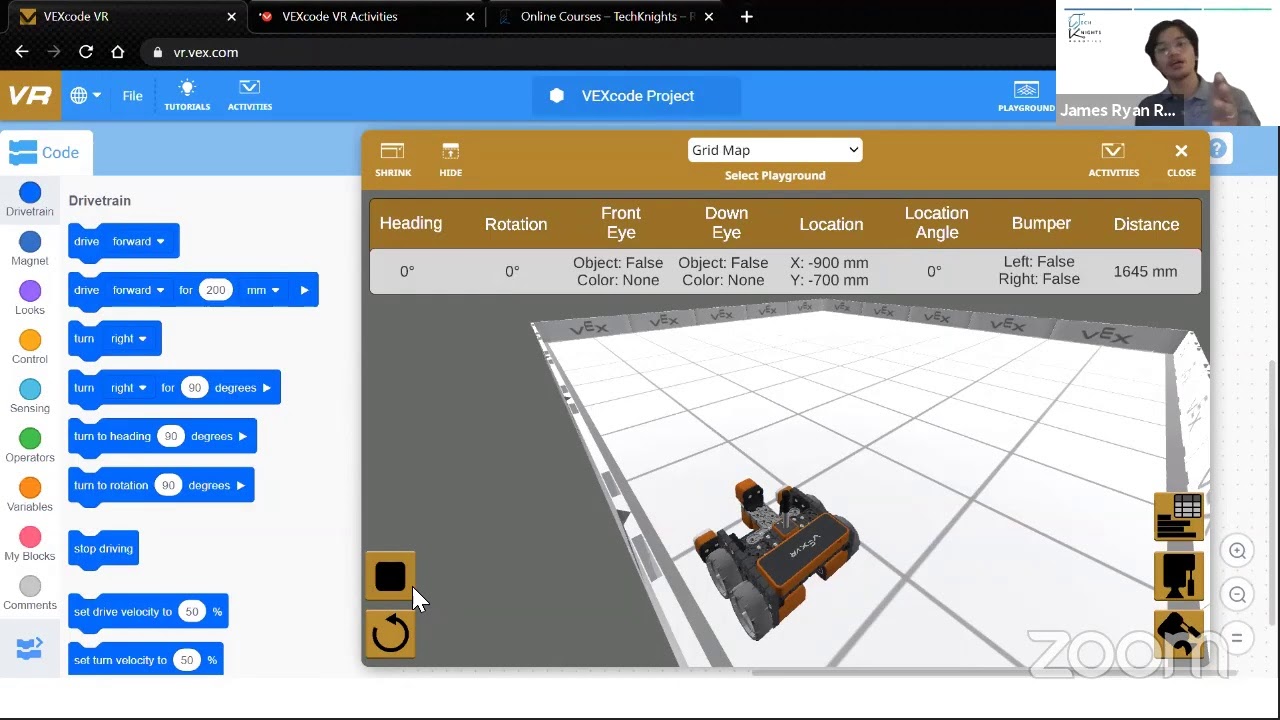Close the playground window
This screenshot has width=1280, height=720.
coord(1181,159)
